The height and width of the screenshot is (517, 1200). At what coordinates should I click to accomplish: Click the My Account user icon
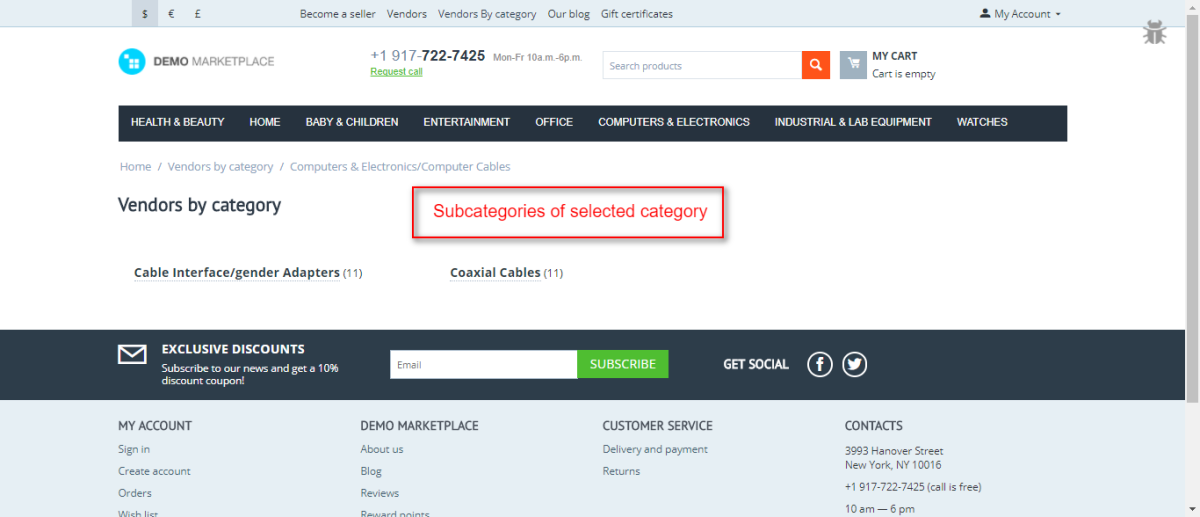point(985,14)
